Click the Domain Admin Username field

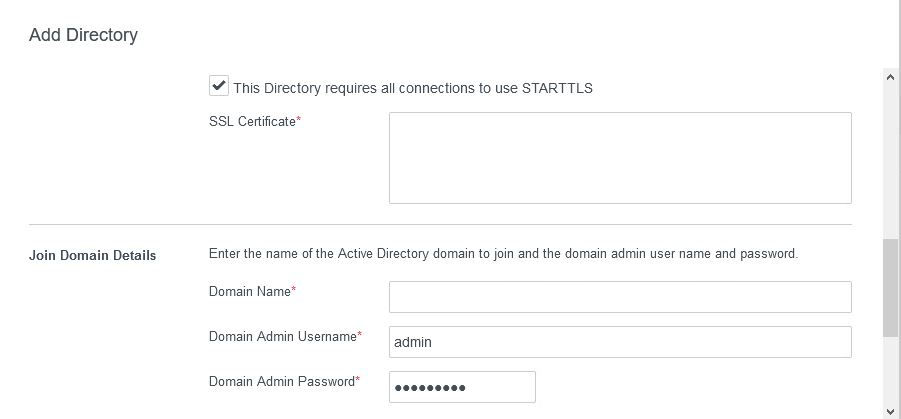[620, 342]
